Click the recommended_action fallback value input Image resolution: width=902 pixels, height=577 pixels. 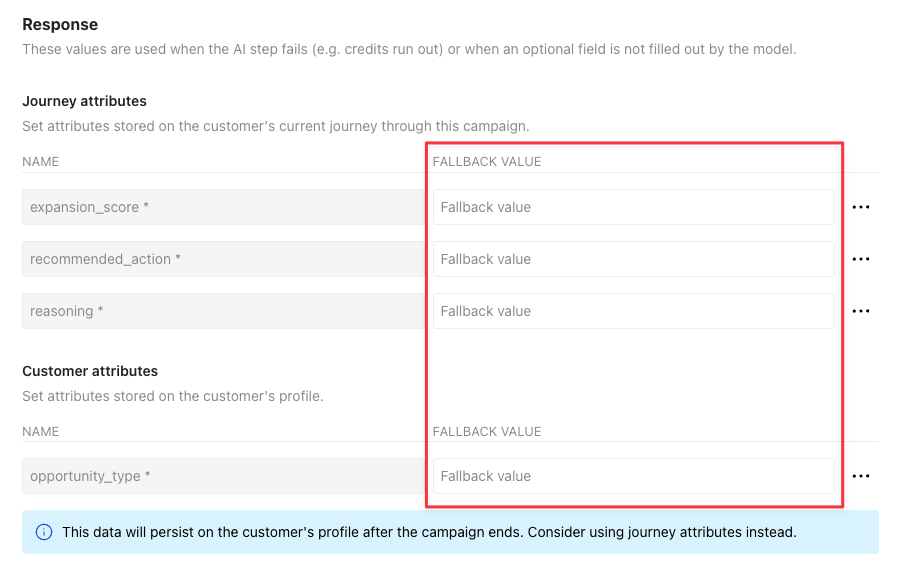coord(633,259)
